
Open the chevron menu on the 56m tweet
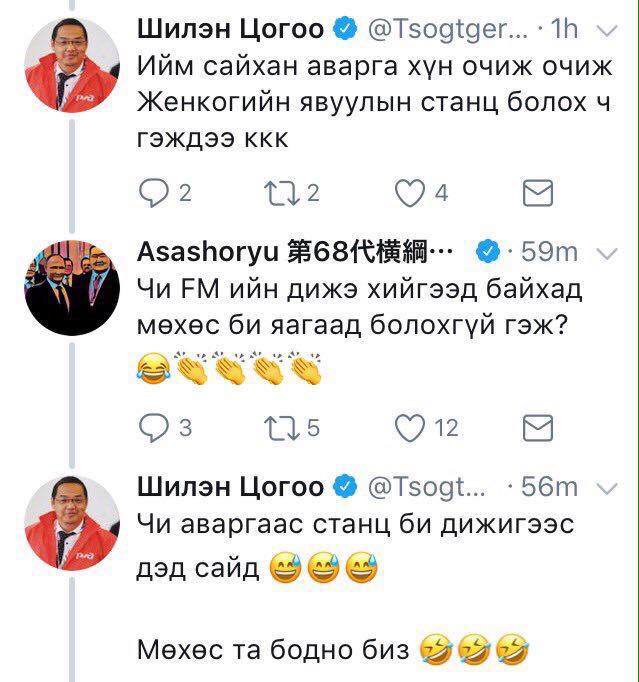coord(608,489)
